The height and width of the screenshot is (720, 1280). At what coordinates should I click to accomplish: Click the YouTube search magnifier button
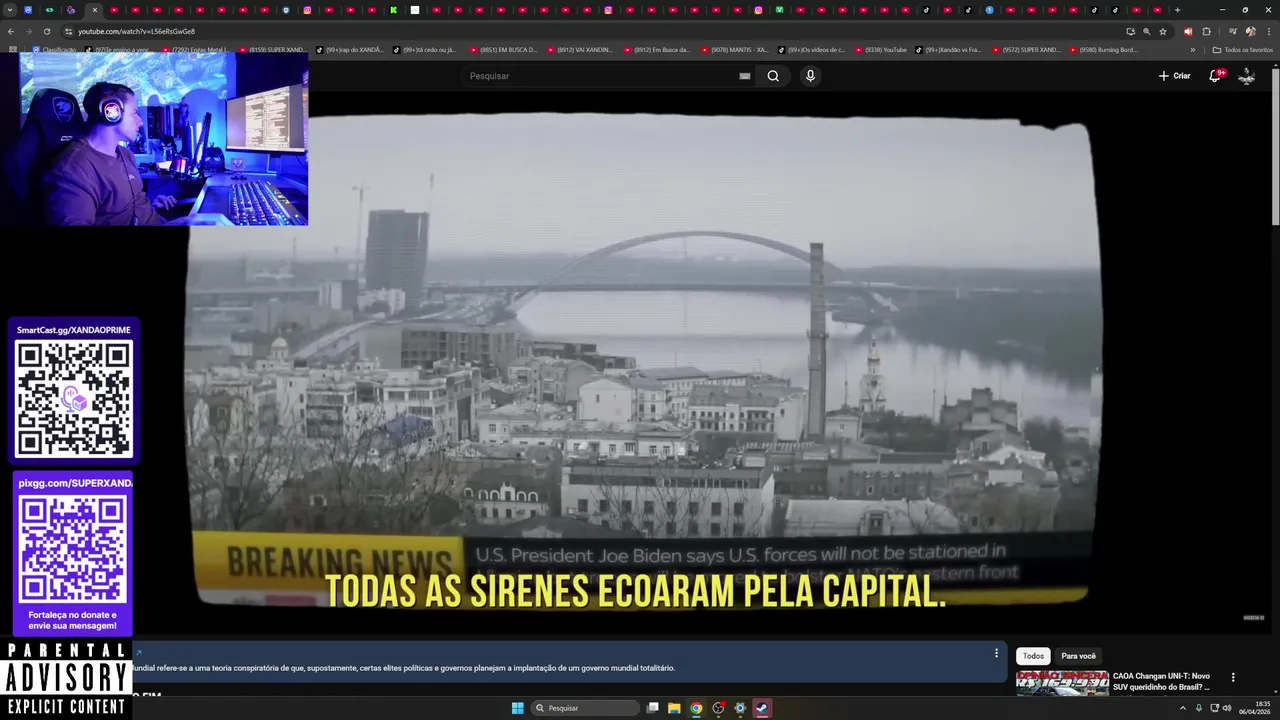773,76
